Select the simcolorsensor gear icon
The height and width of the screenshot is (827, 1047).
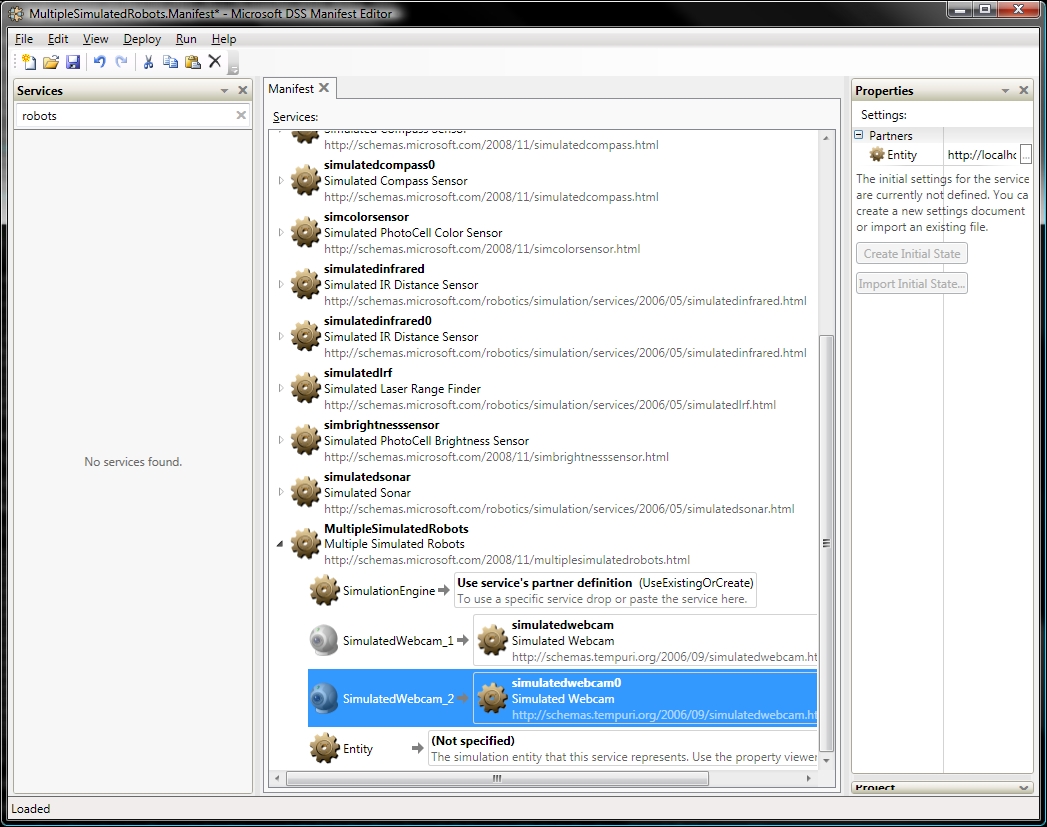coord(306,232)
